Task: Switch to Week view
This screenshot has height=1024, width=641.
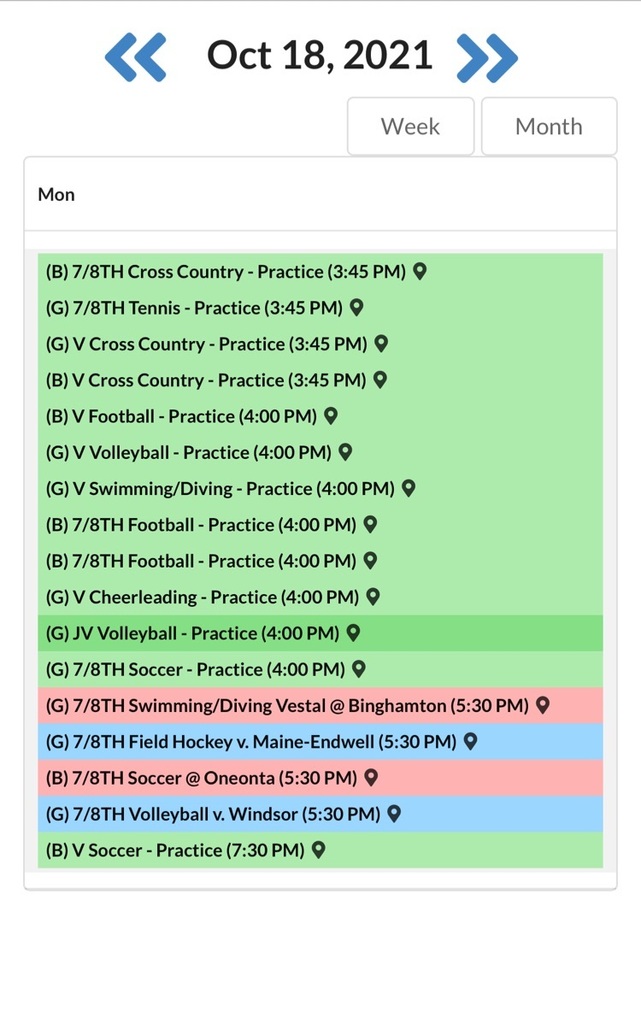Action: (x=411, y=126)
